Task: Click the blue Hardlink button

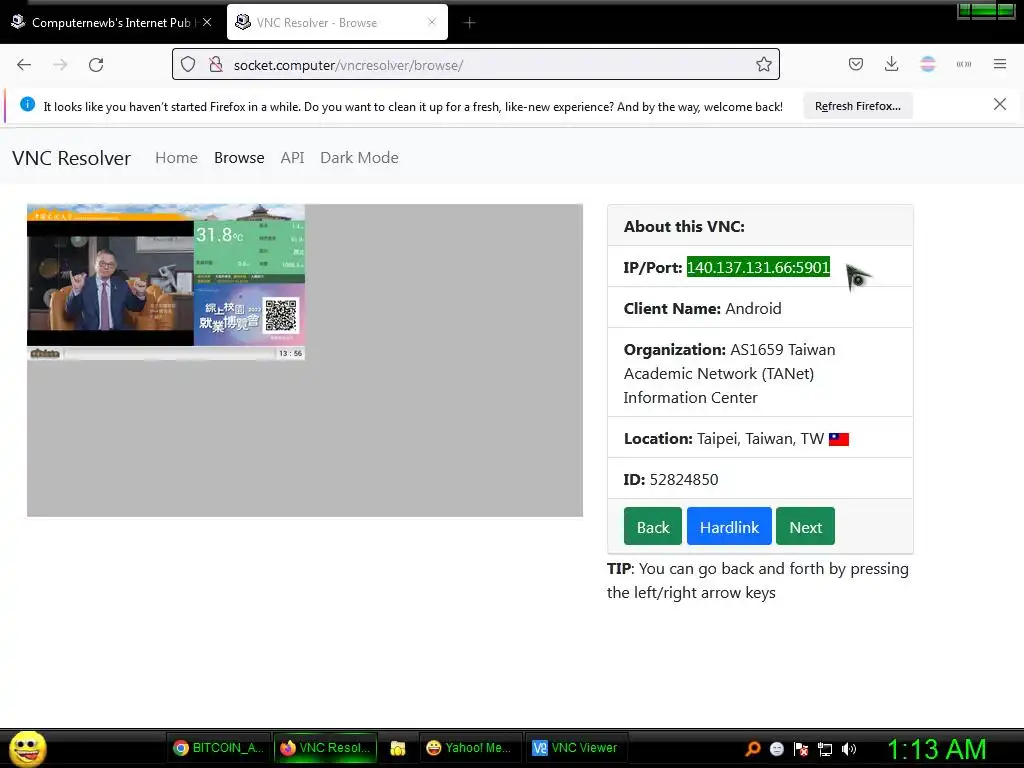Action: click(729, 526)
